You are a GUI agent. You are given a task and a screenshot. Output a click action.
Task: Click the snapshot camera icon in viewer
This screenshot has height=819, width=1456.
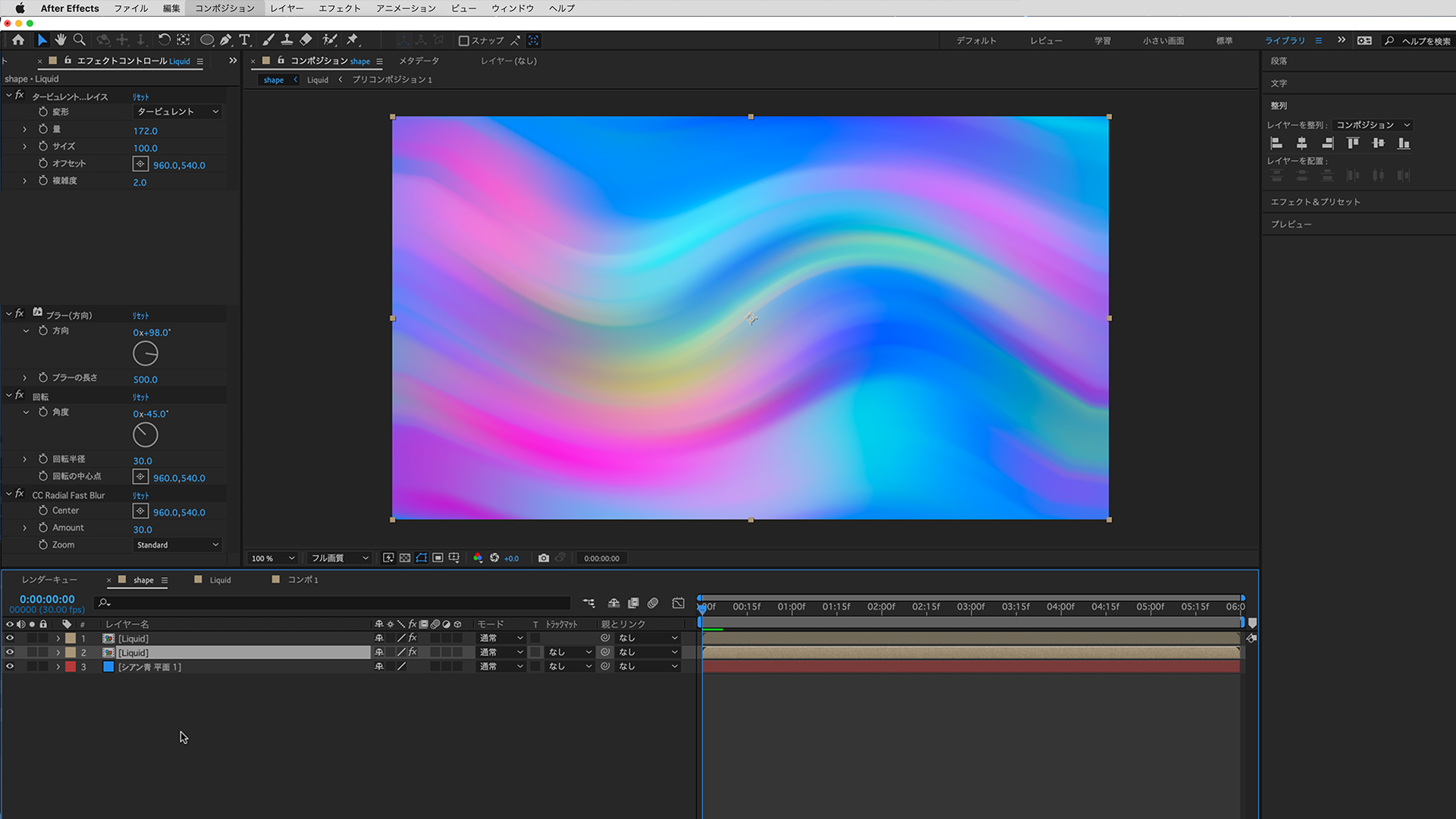(544, 558)
